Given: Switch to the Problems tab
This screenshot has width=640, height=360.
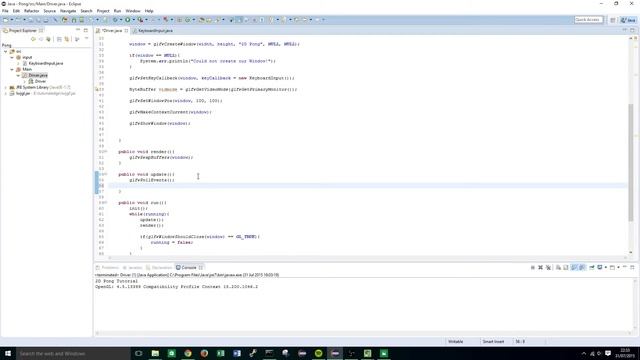Looking at the screenshot, I should (107, 268).
